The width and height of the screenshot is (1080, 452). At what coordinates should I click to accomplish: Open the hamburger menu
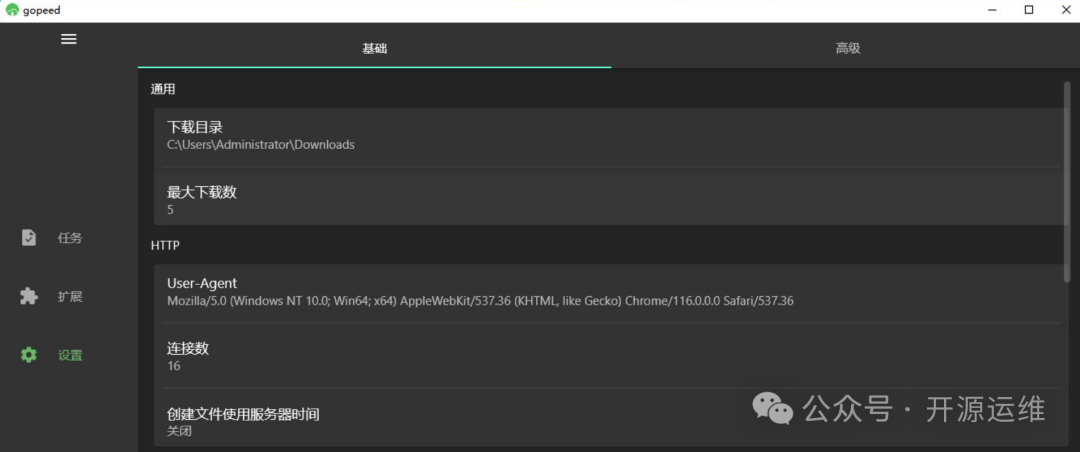pos(69,39)
